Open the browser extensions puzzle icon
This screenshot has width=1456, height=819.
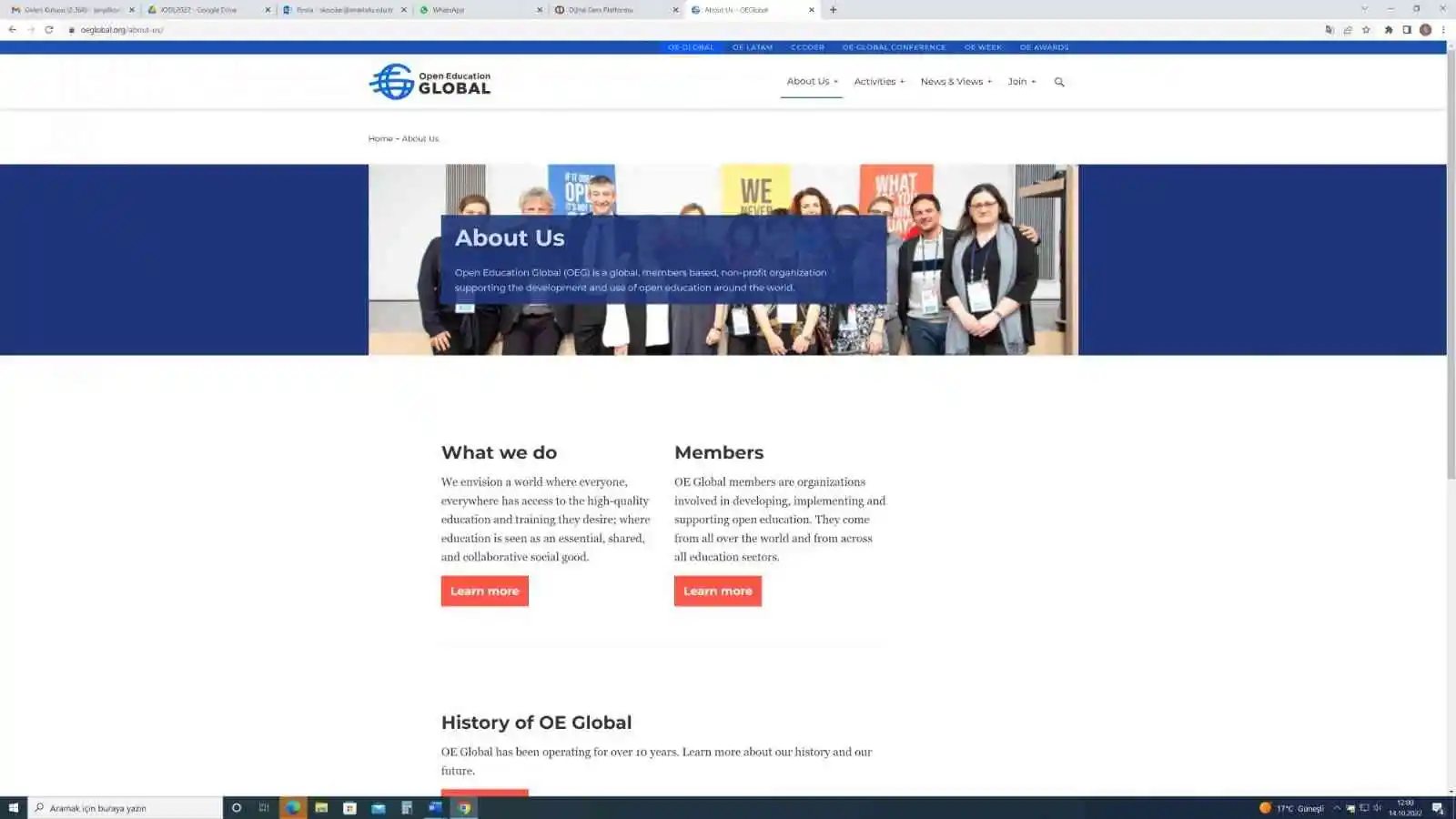[1389, 30]
